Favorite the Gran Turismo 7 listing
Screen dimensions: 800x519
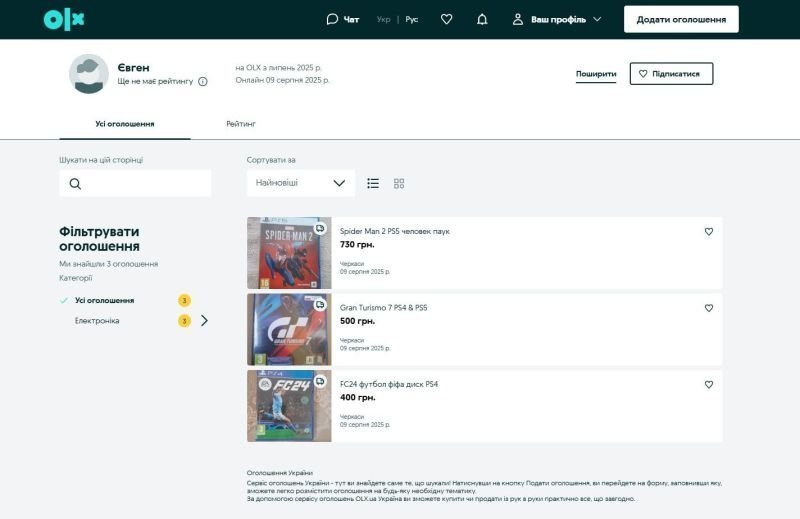coord(709,308)
